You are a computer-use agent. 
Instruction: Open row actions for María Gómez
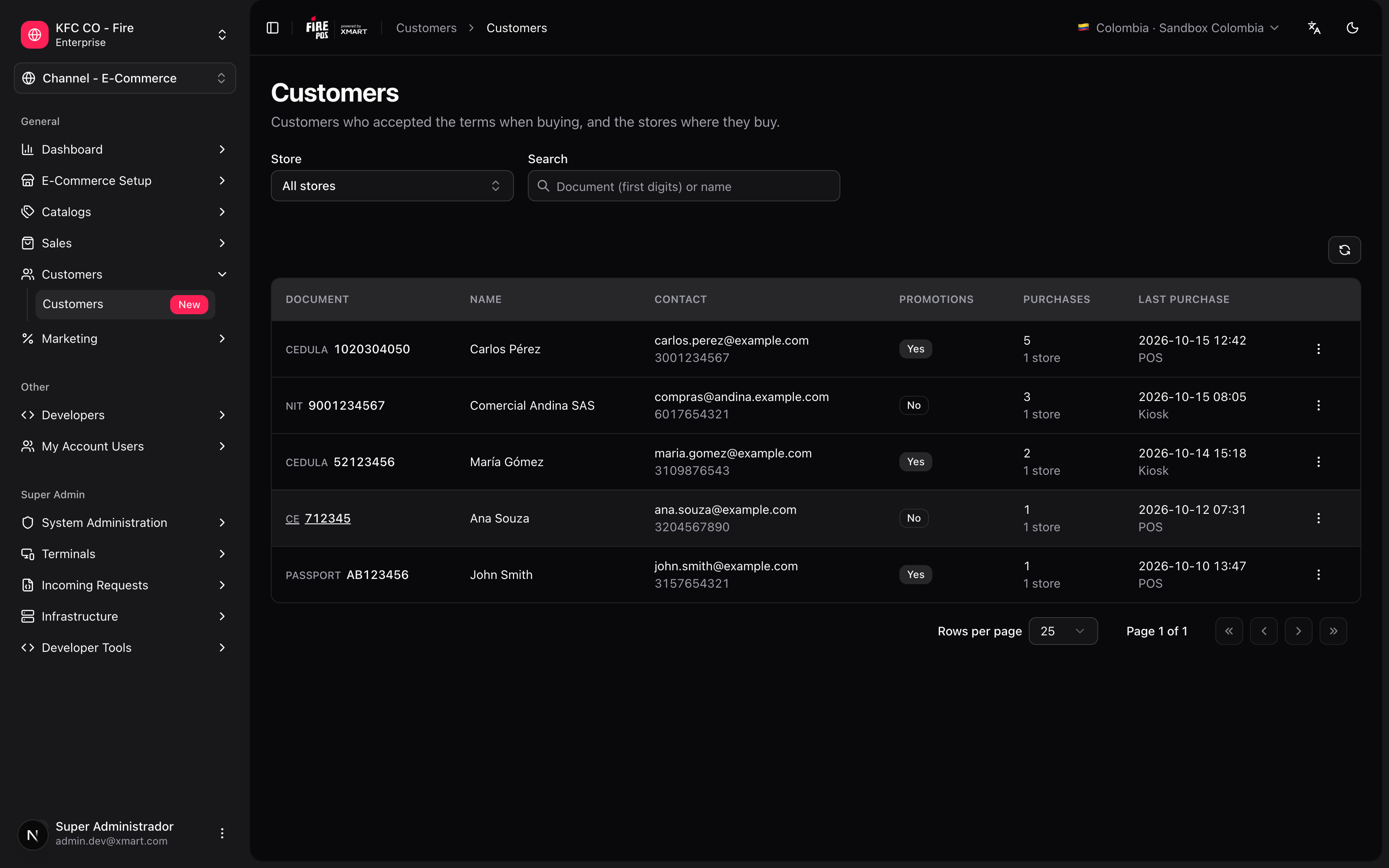1318,461
